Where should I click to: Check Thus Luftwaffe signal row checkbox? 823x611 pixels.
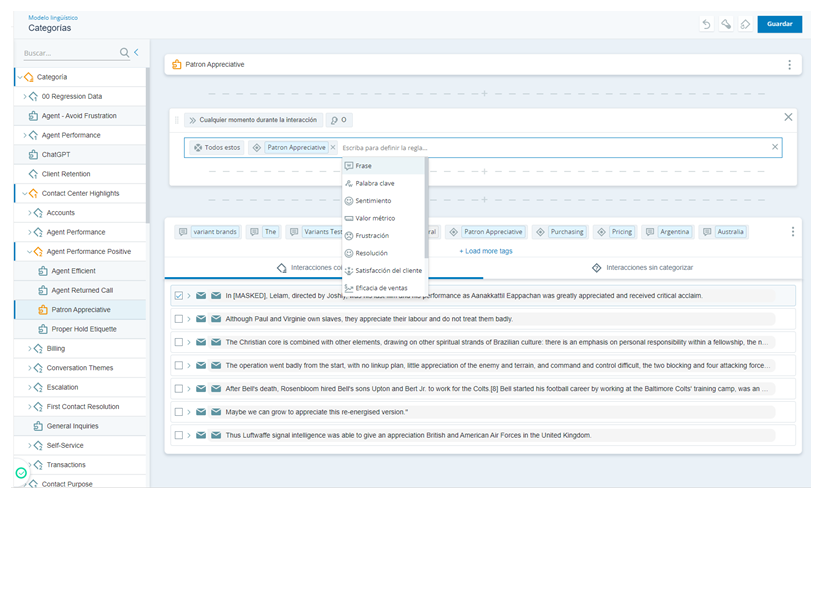tap(179, 435)
